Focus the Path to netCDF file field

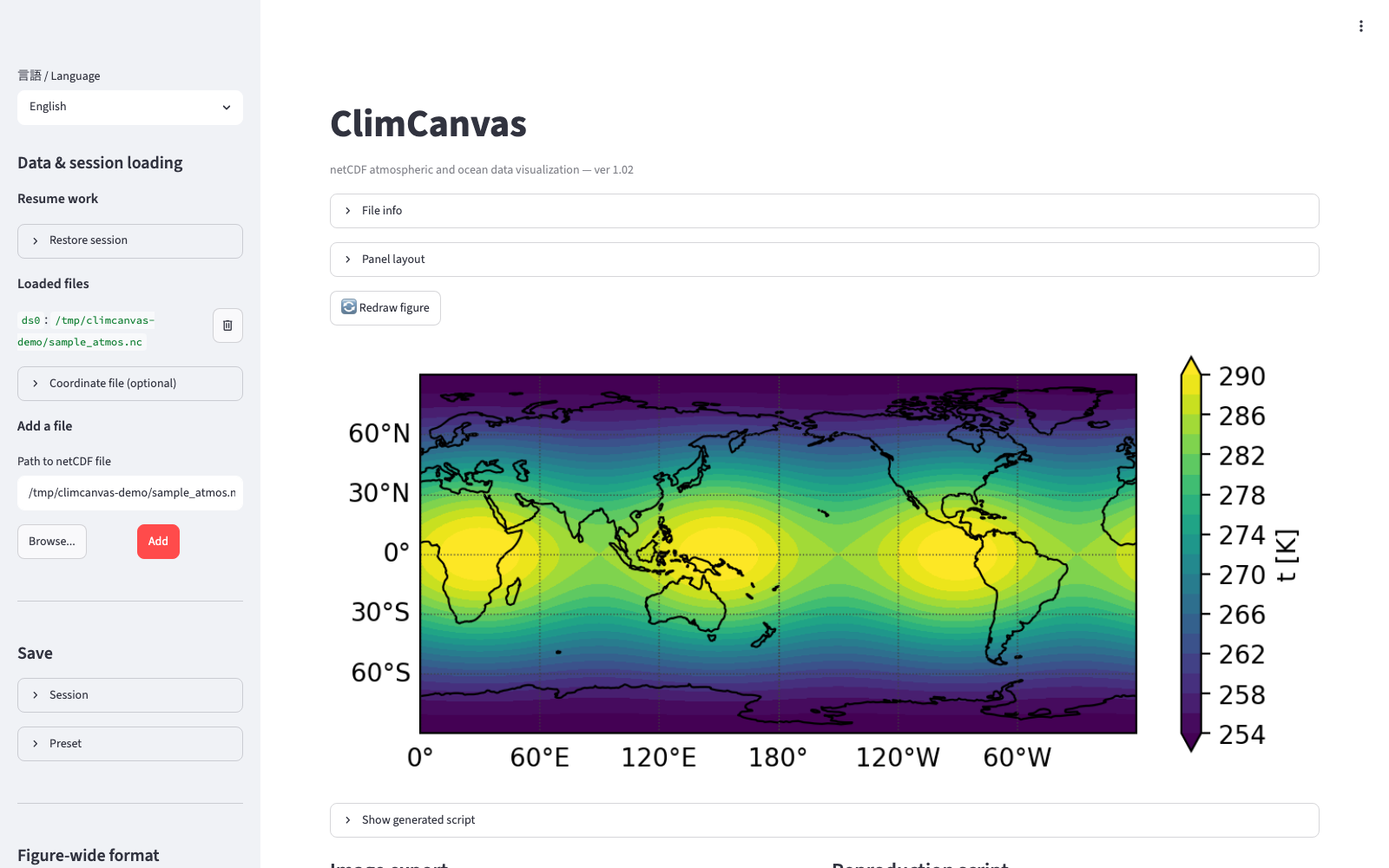tap(130, 493)
